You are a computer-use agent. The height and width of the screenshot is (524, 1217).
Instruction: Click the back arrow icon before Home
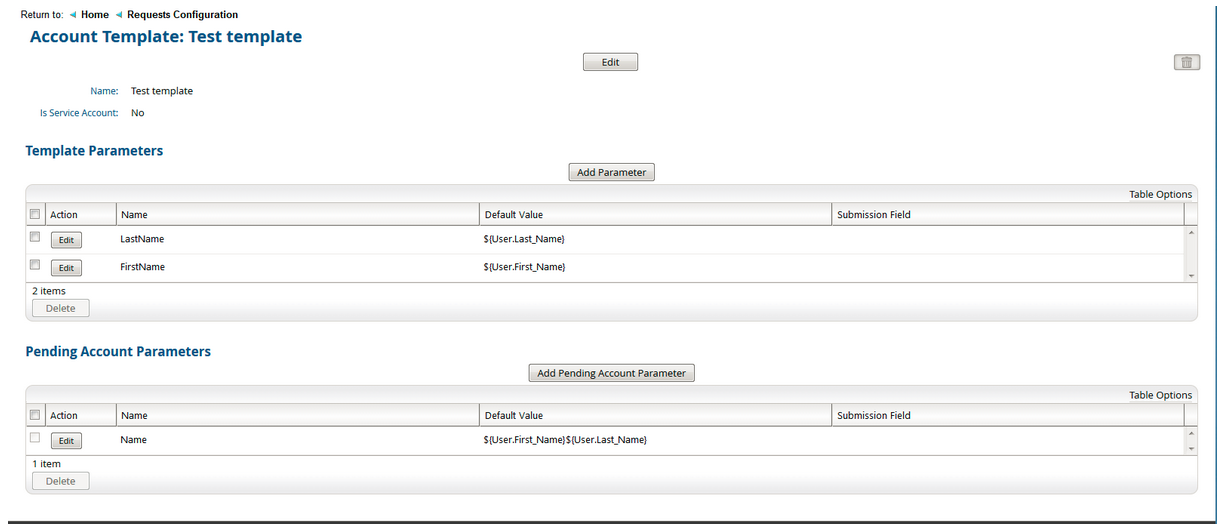[x=73, y=15]
